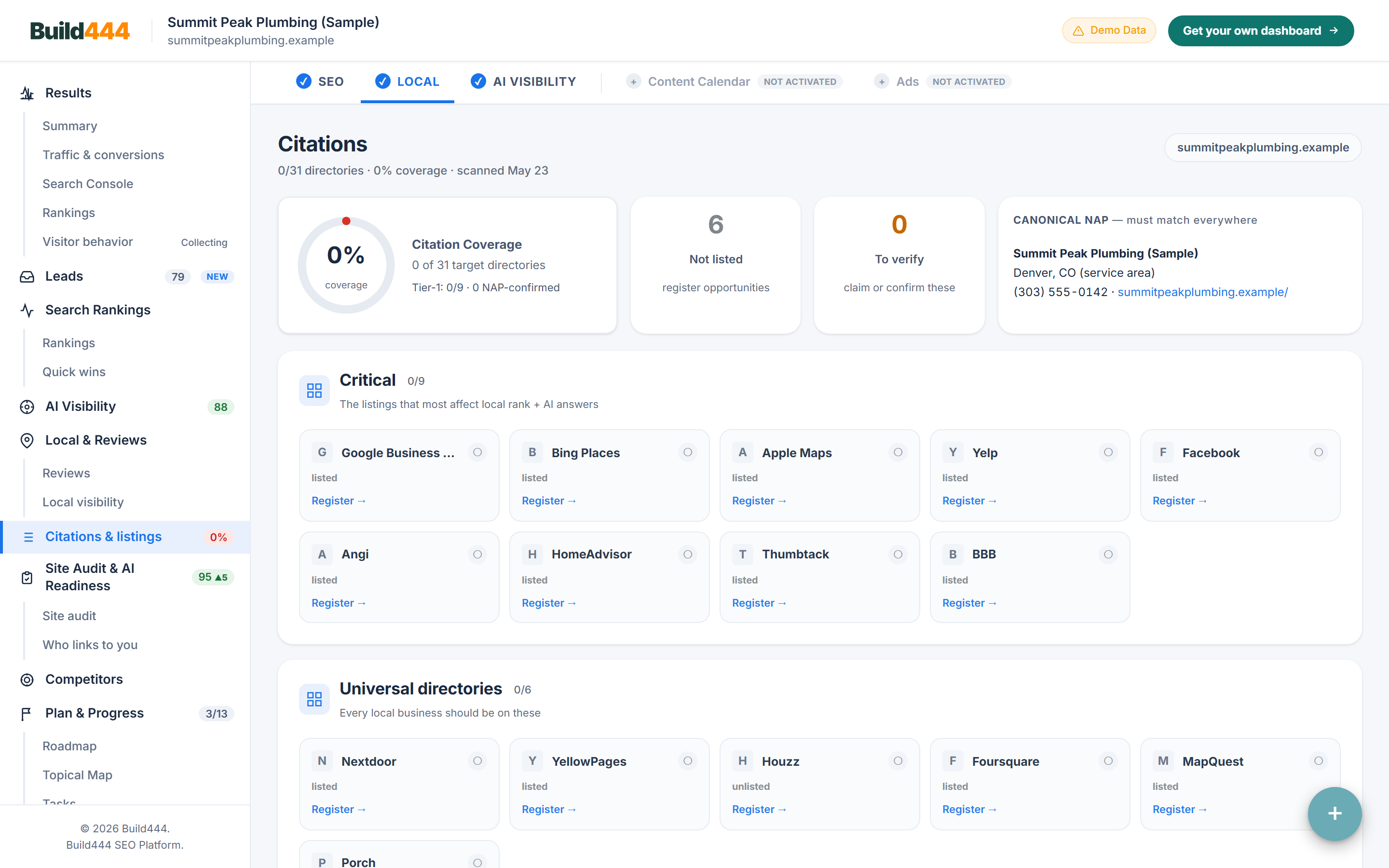Click the T letter badge on Thumbtack card
This screenshot has height=868, width=1389.
742,555
